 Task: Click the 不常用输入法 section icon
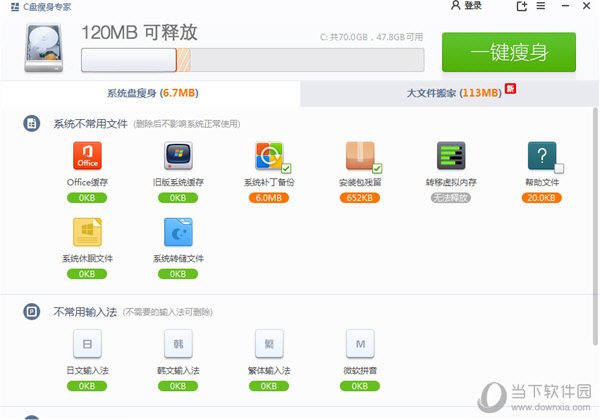click(x=32, y=311)
